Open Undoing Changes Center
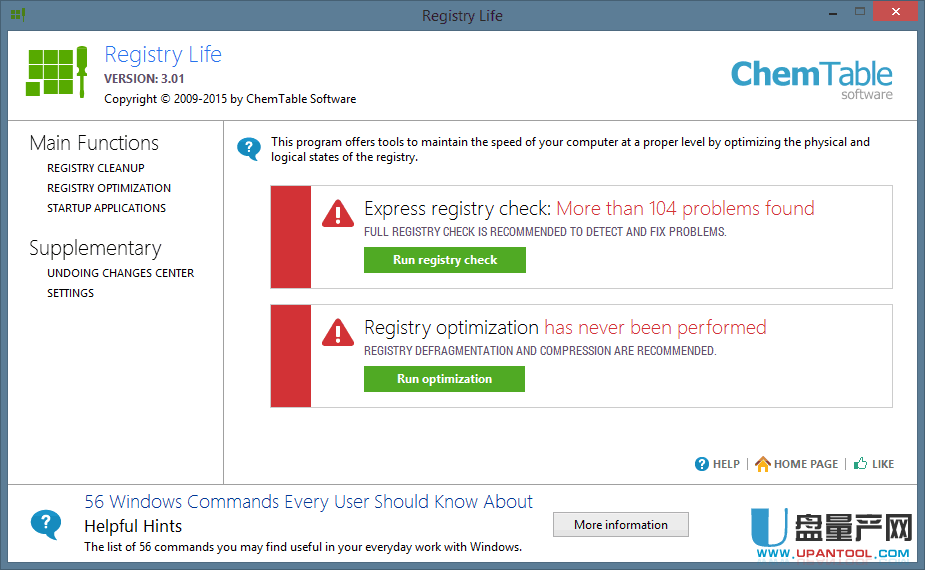Image resolution: width=925 pixels, height=570 pixels. tap(120, 273)
